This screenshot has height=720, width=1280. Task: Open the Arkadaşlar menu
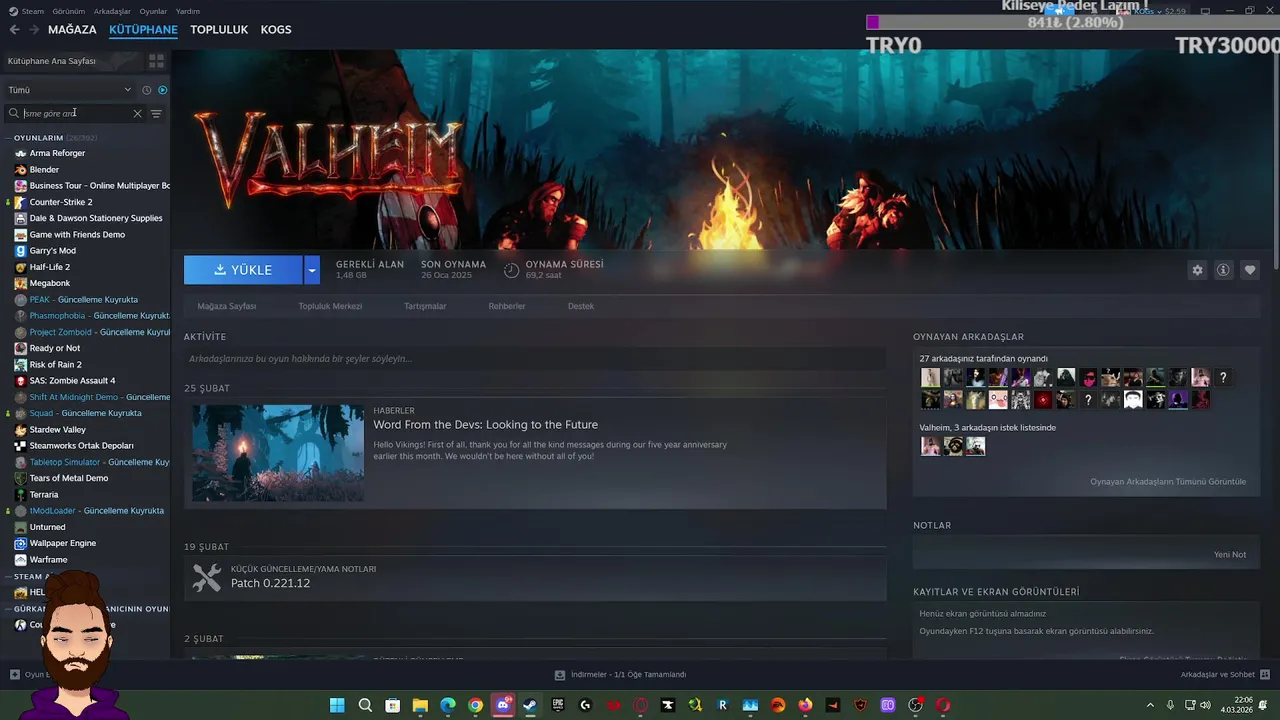click(112, 11)
